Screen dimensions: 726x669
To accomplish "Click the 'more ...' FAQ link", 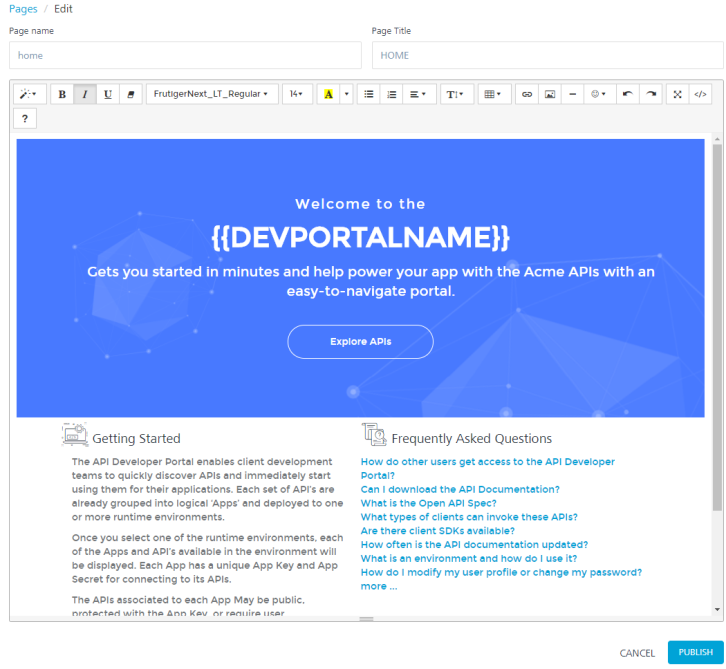I will click(x=379, y=587).
